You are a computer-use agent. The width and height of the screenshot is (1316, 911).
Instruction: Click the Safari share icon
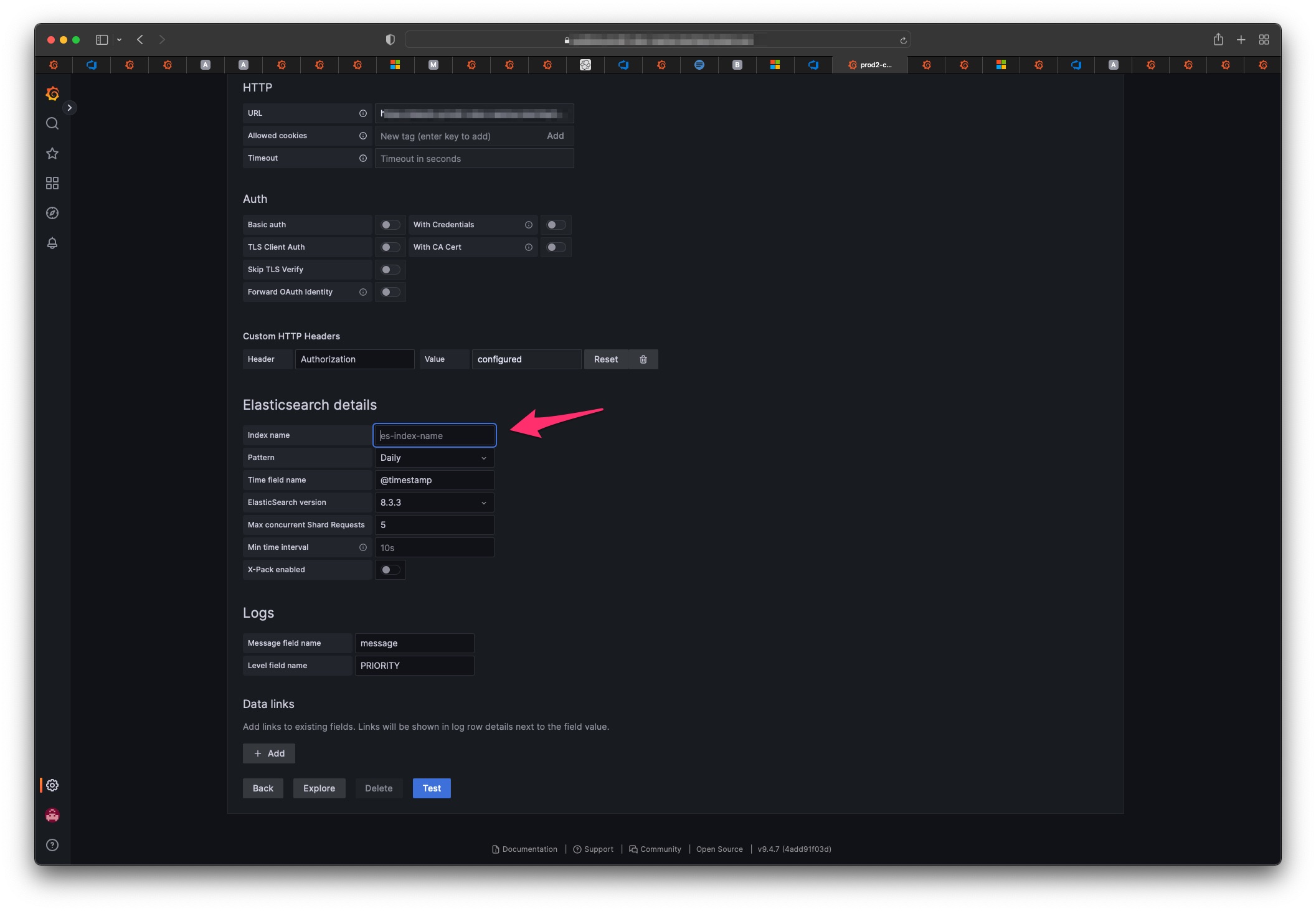click(1218, 39)
